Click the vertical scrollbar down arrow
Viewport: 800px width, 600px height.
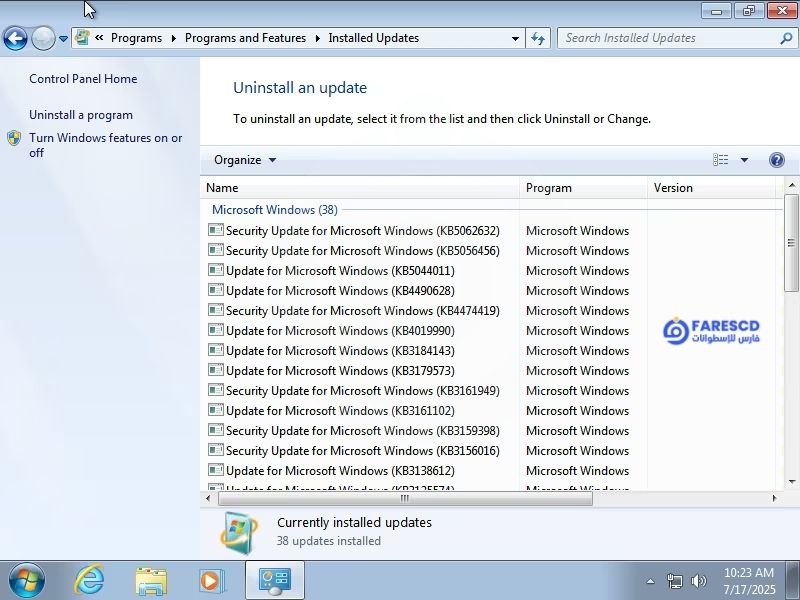point(792,481)
